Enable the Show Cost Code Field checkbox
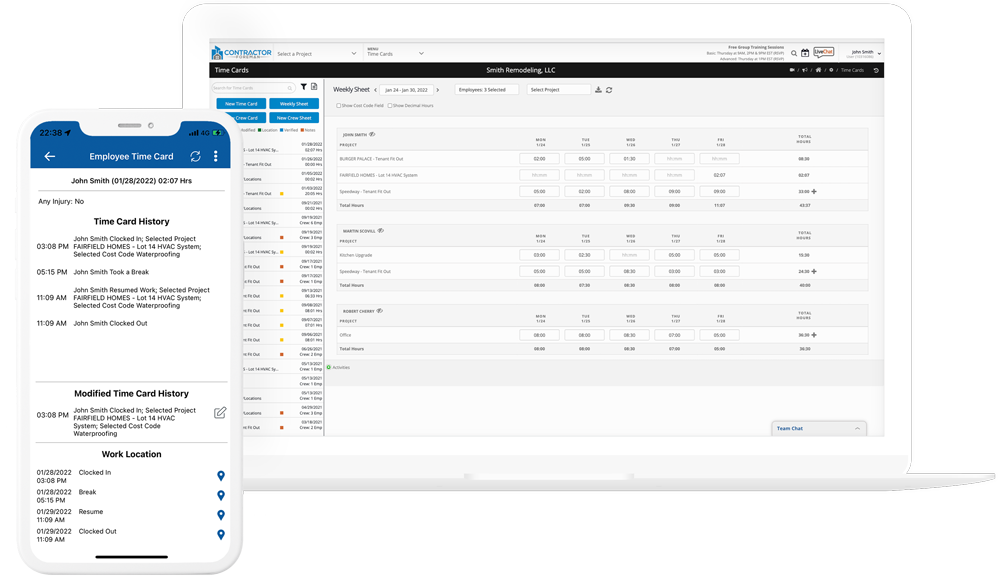Viewport: 1000px width, 580px height. coord(339,106)
